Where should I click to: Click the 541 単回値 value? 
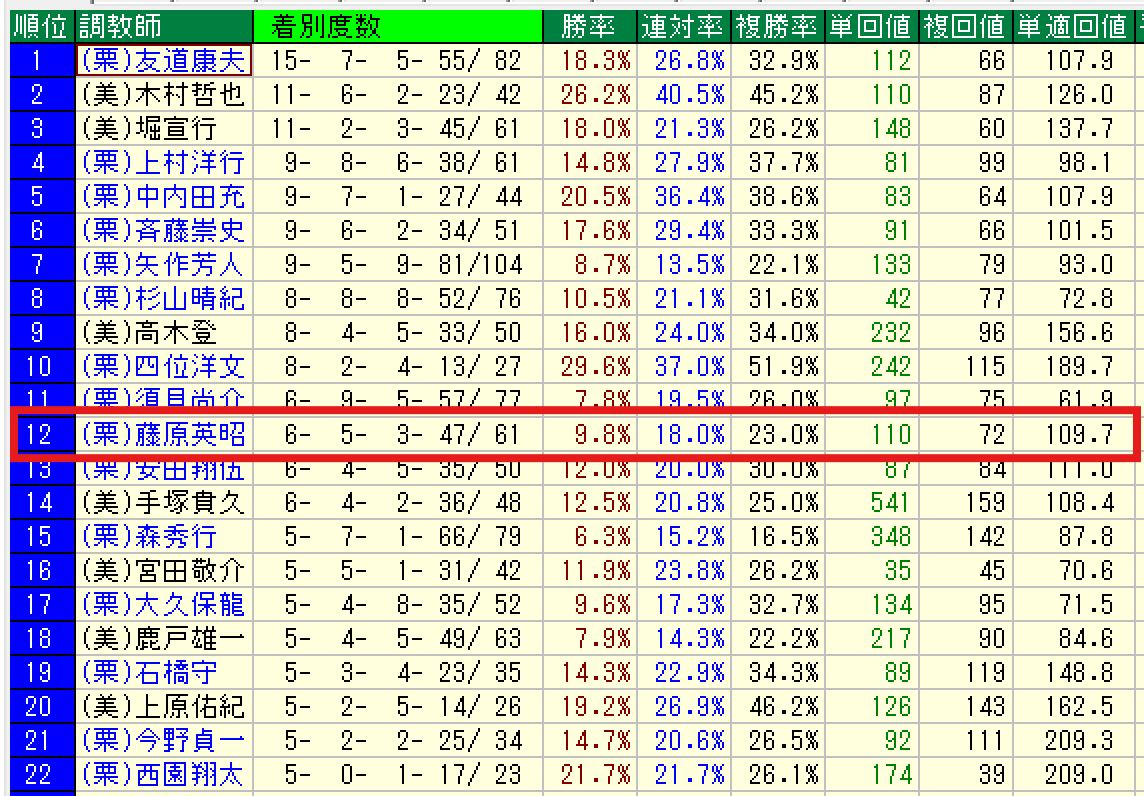pyautogui.click(x=889, y=502)
